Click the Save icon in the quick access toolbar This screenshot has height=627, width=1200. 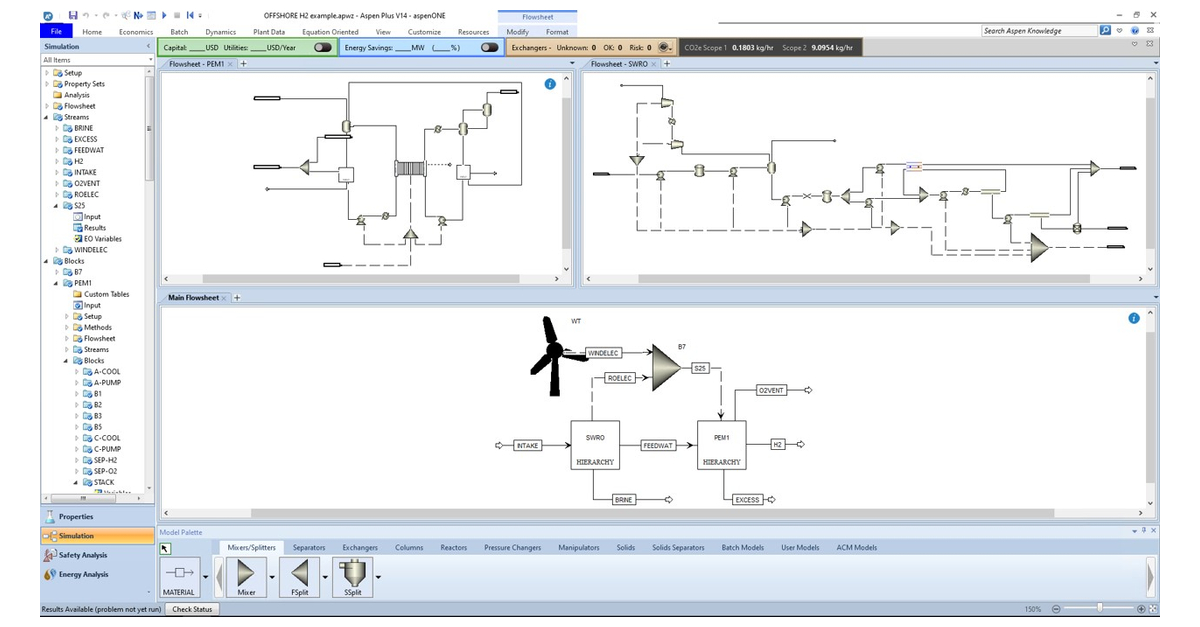tap(74, 15)
